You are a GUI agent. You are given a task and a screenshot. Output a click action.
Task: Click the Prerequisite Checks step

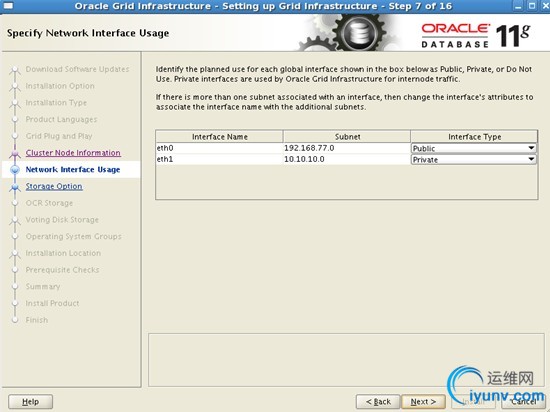pyautogui.click(x=62, y=270)
